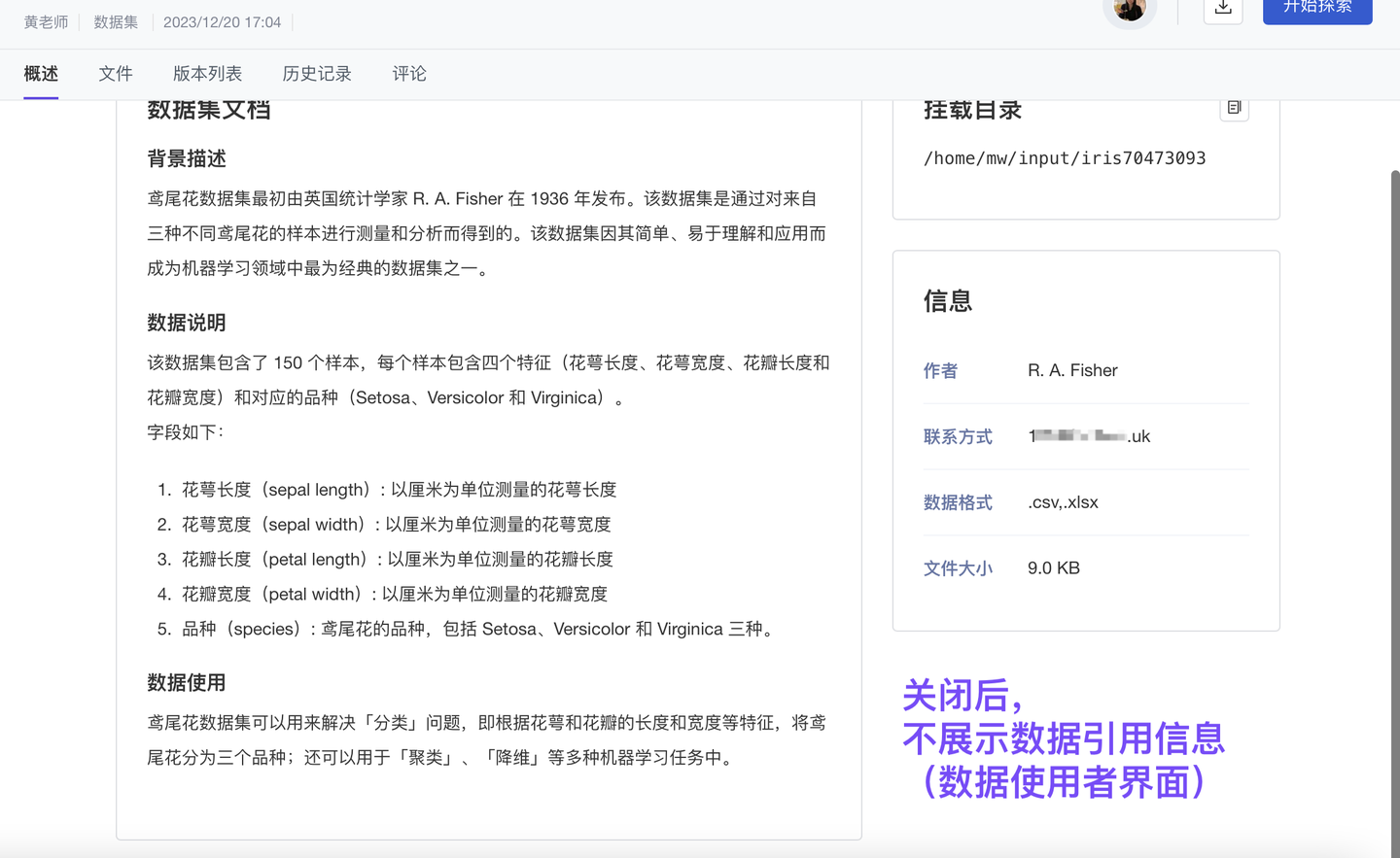This screenshot has width=1400, height=858.
Task: Click the 作者 field label
Action: click(x=940, y=370)
